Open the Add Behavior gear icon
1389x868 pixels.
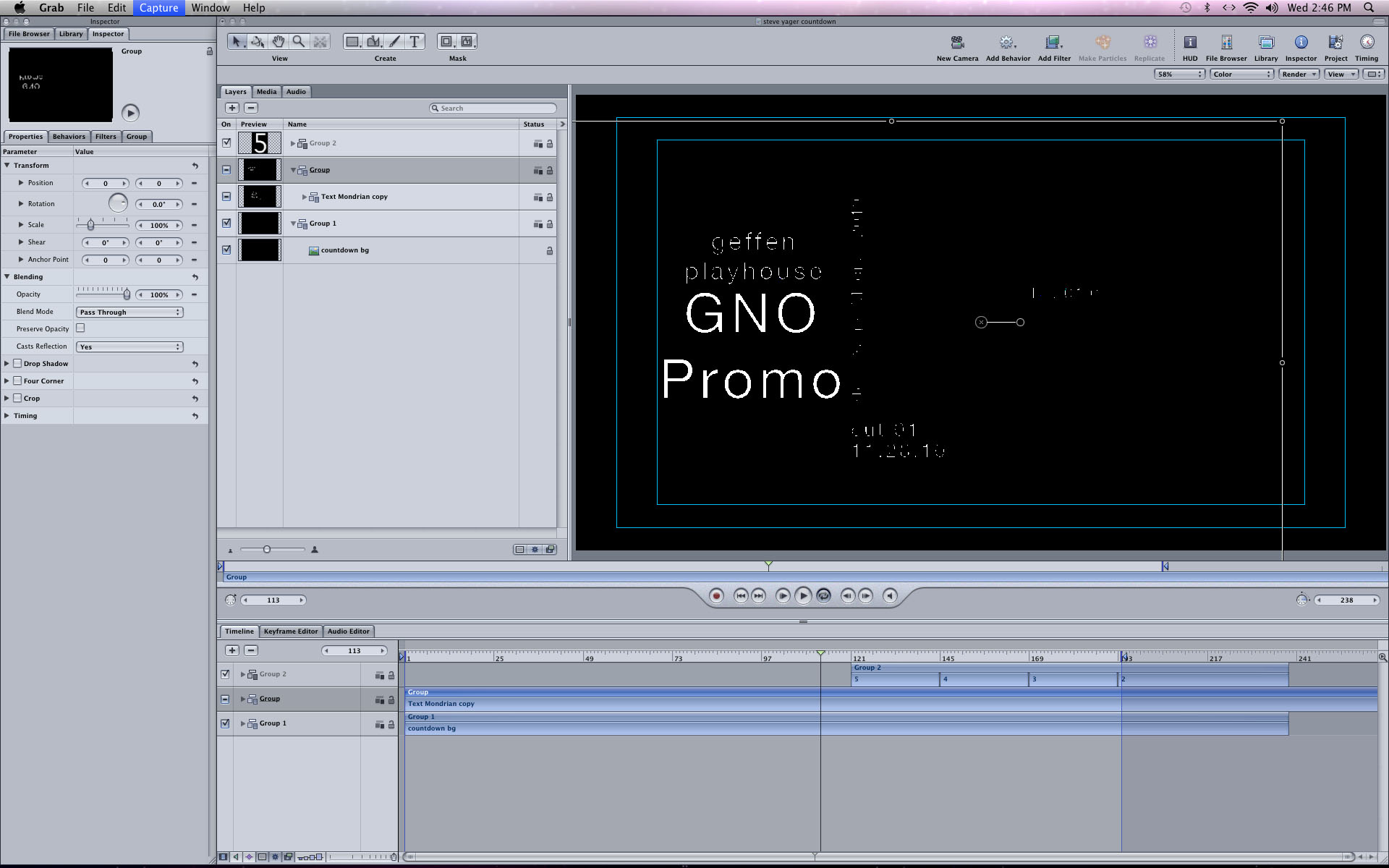coord(1007,43)
